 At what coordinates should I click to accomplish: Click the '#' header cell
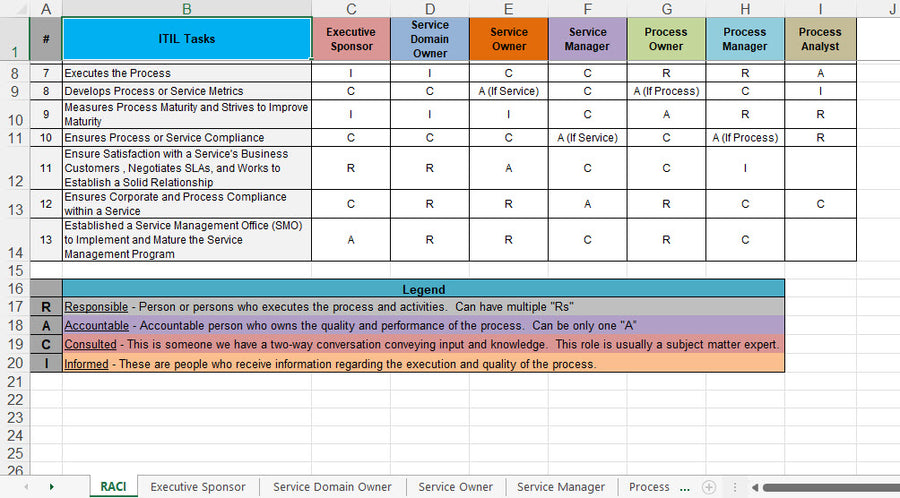pos(46,39)
